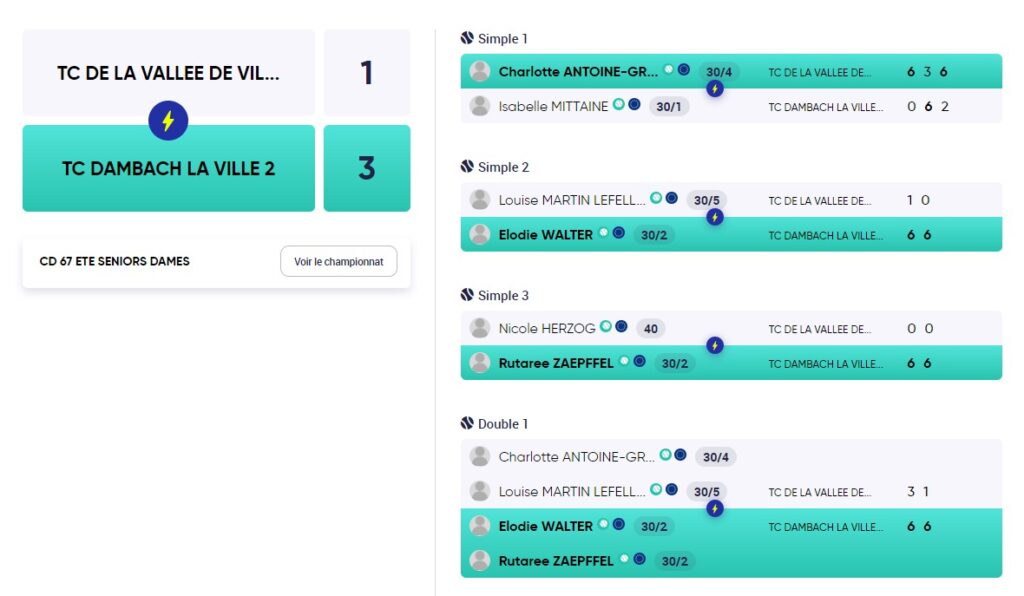Click Nicole HERZOG's profile avatar
Viewport: 1024px width, 596px height.
pyautogui.click(x=480, y=328)
